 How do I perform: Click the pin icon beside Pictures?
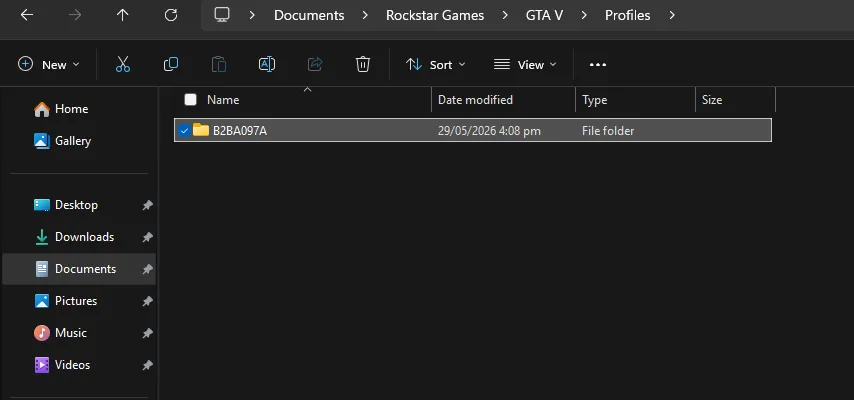(x=147, y=301)
